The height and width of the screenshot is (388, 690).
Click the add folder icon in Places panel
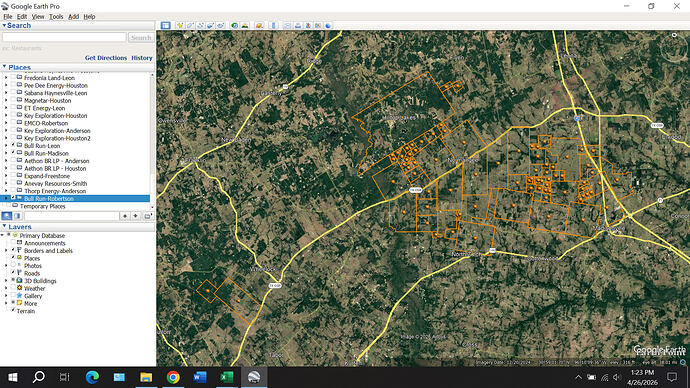(x=148, y=216)
